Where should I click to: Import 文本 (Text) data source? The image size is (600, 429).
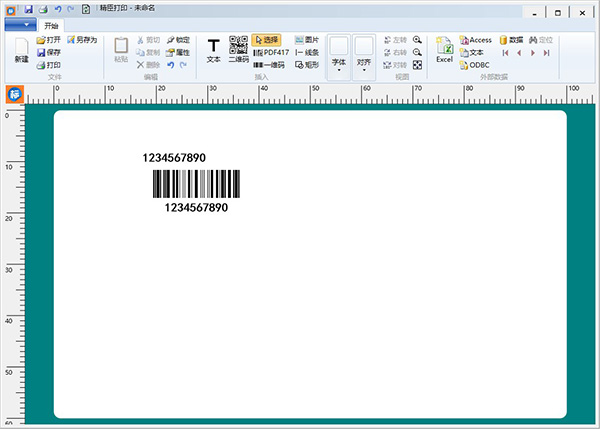click(471, 52)
